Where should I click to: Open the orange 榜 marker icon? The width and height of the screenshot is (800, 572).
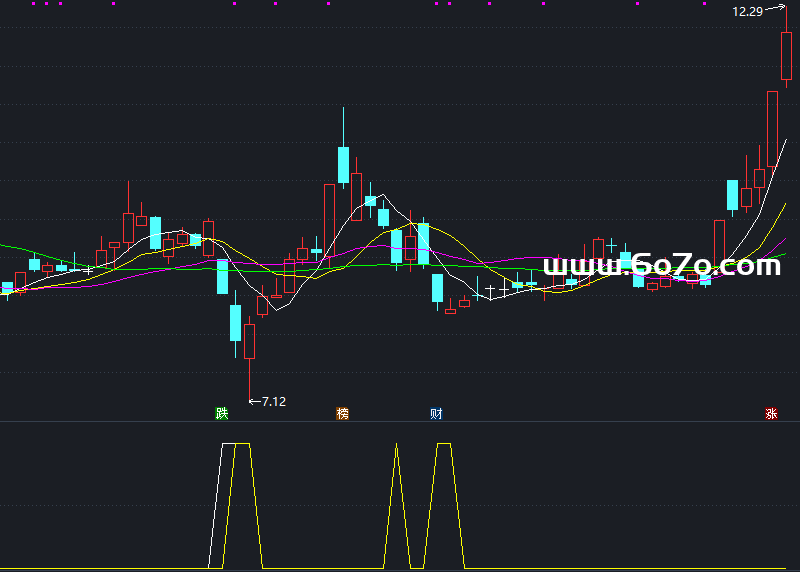[x=342, y=413]
